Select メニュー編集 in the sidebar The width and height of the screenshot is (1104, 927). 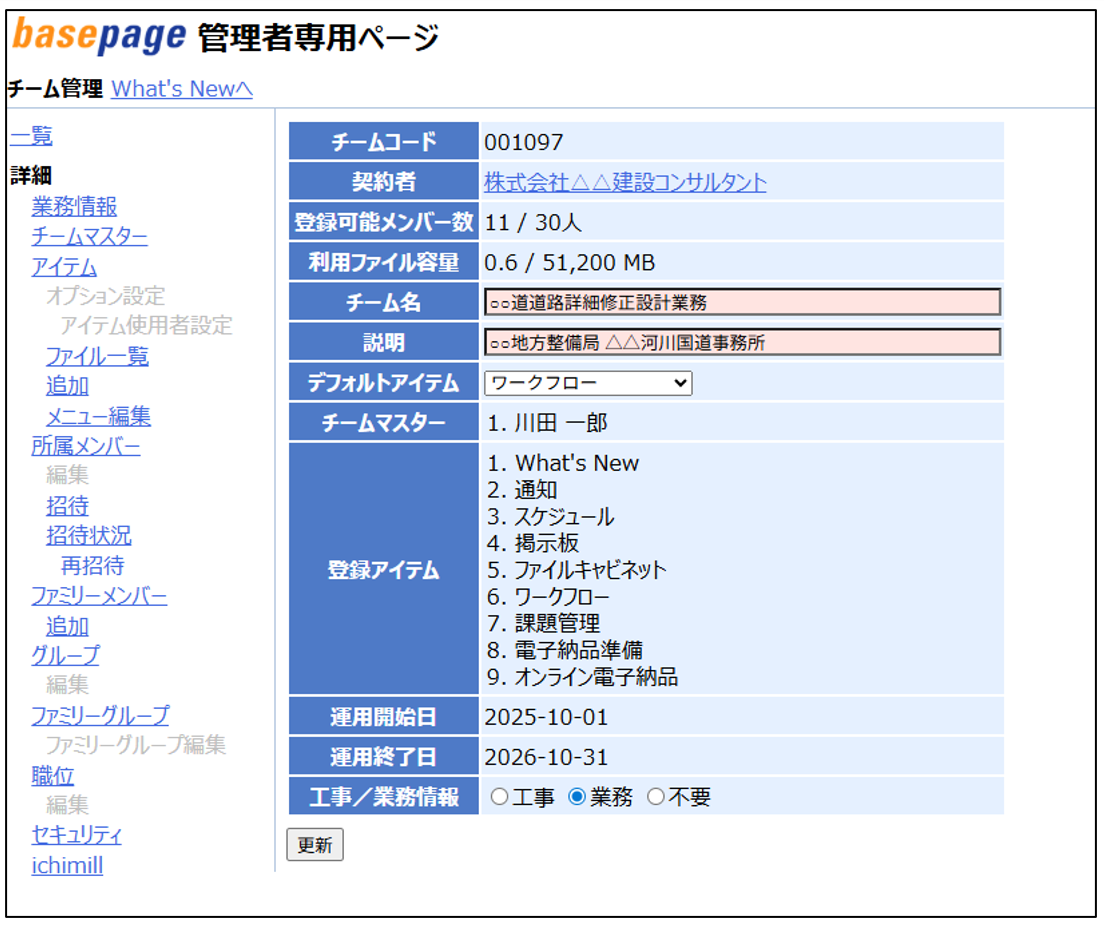point(98,416)
